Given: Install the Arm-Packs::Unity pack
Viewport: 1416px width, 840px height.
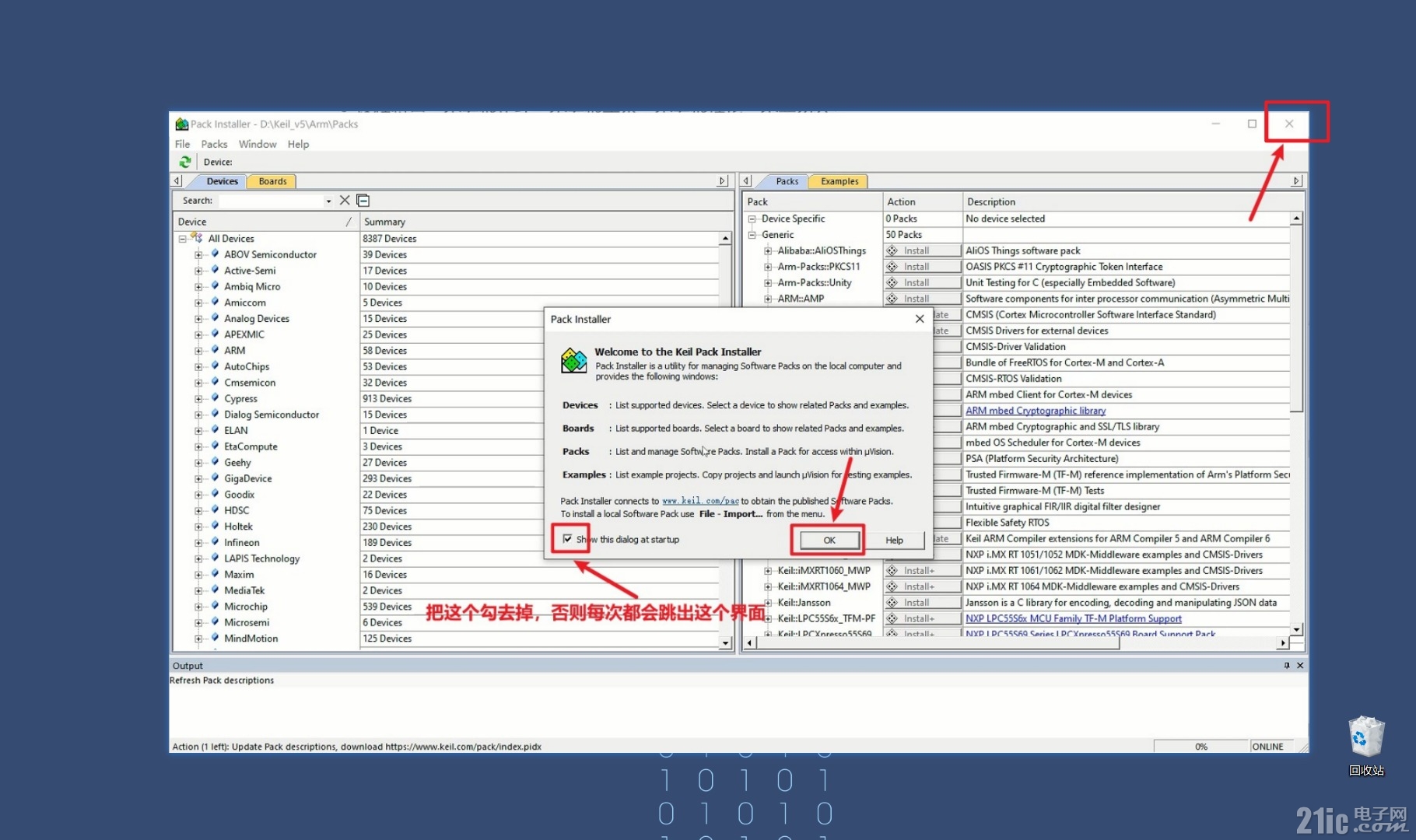Looking at the screenshot, I should [922, 282].
